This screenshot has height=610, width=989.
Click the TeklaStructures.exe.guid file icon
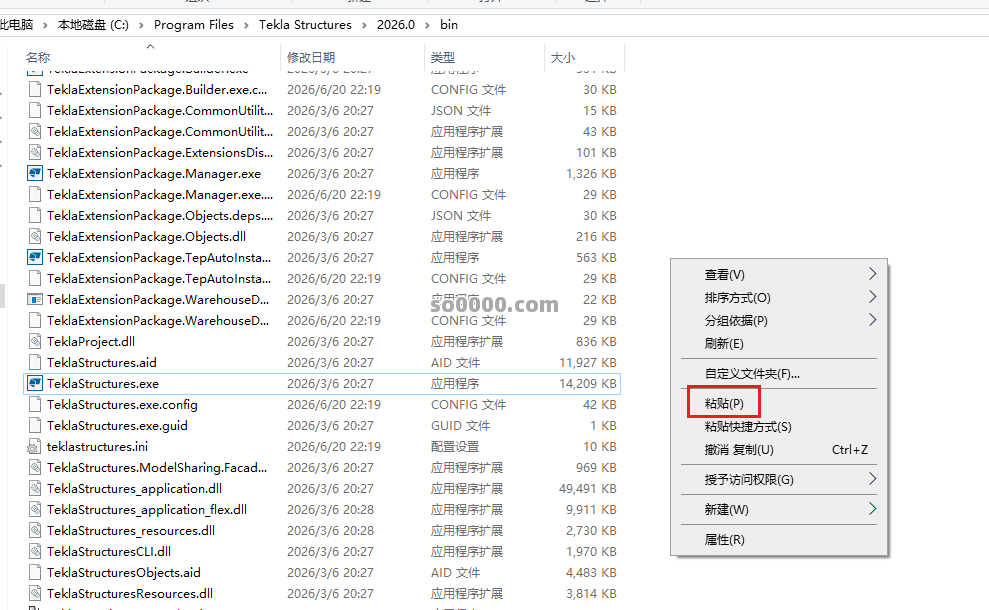click(x=35, y=426)
